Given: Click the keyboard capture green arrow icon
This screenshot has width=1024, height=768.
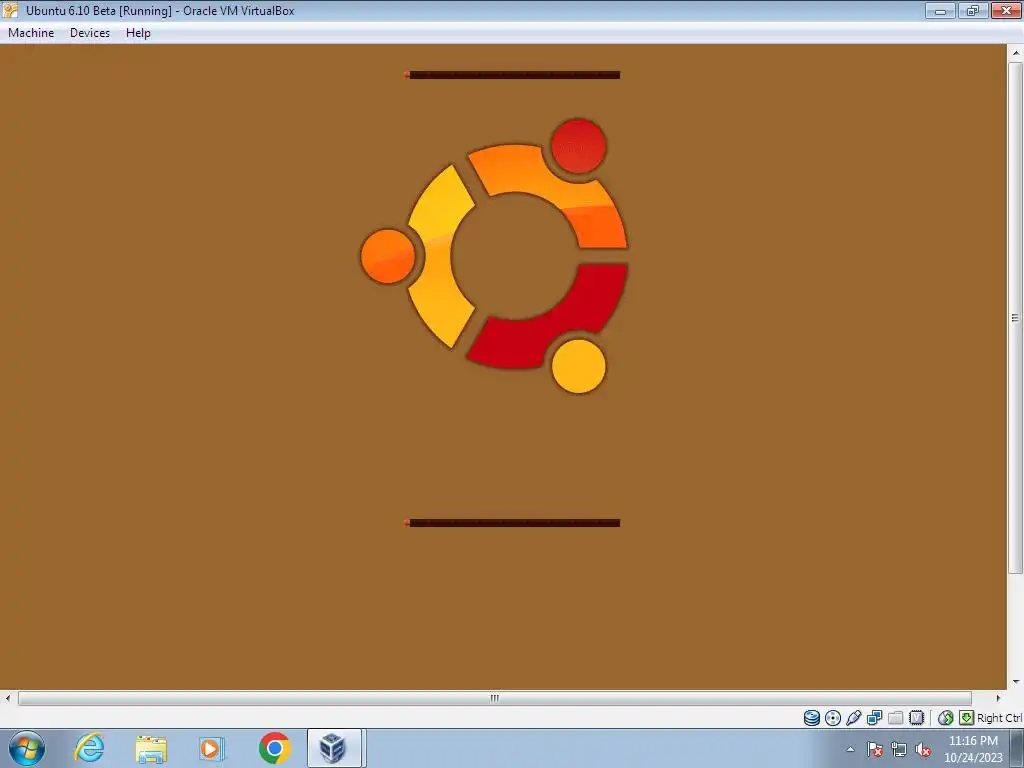Looking at the screenshot, I should (x=967, y=718).
